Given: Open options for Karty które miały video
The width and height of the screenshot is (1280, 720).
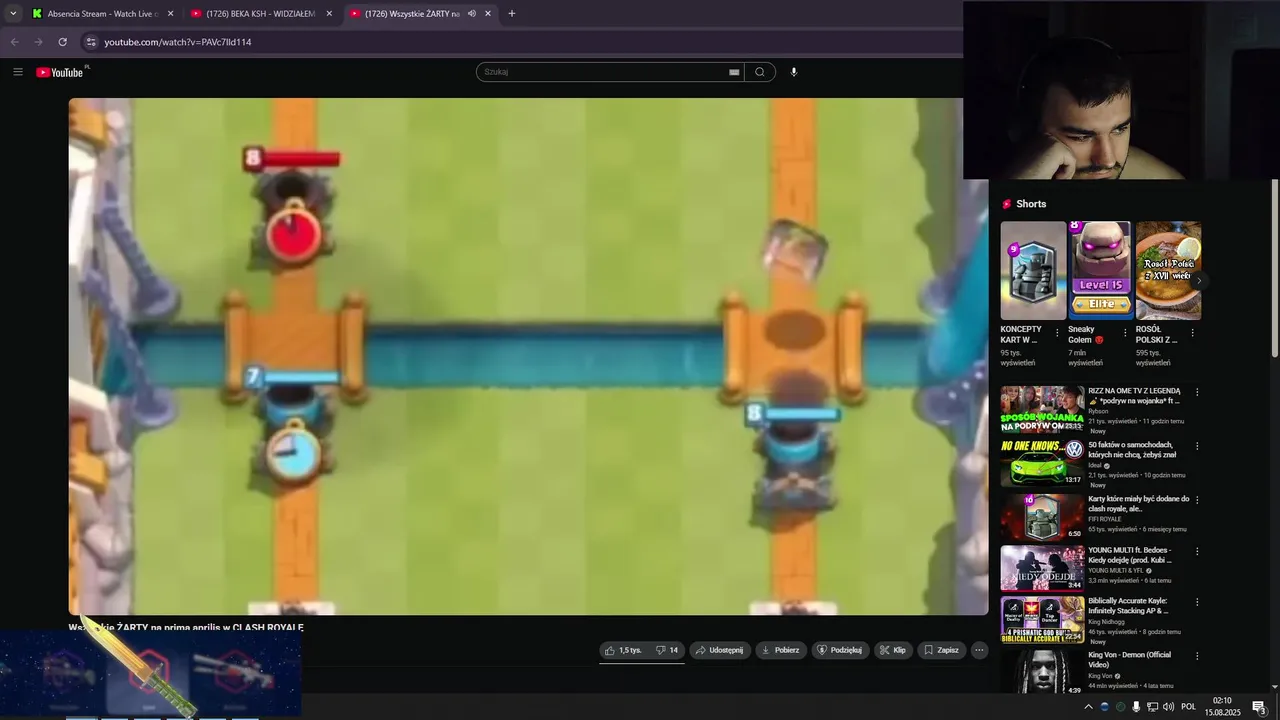Looking at the screenshot, I should click(x=1197, y=500).
